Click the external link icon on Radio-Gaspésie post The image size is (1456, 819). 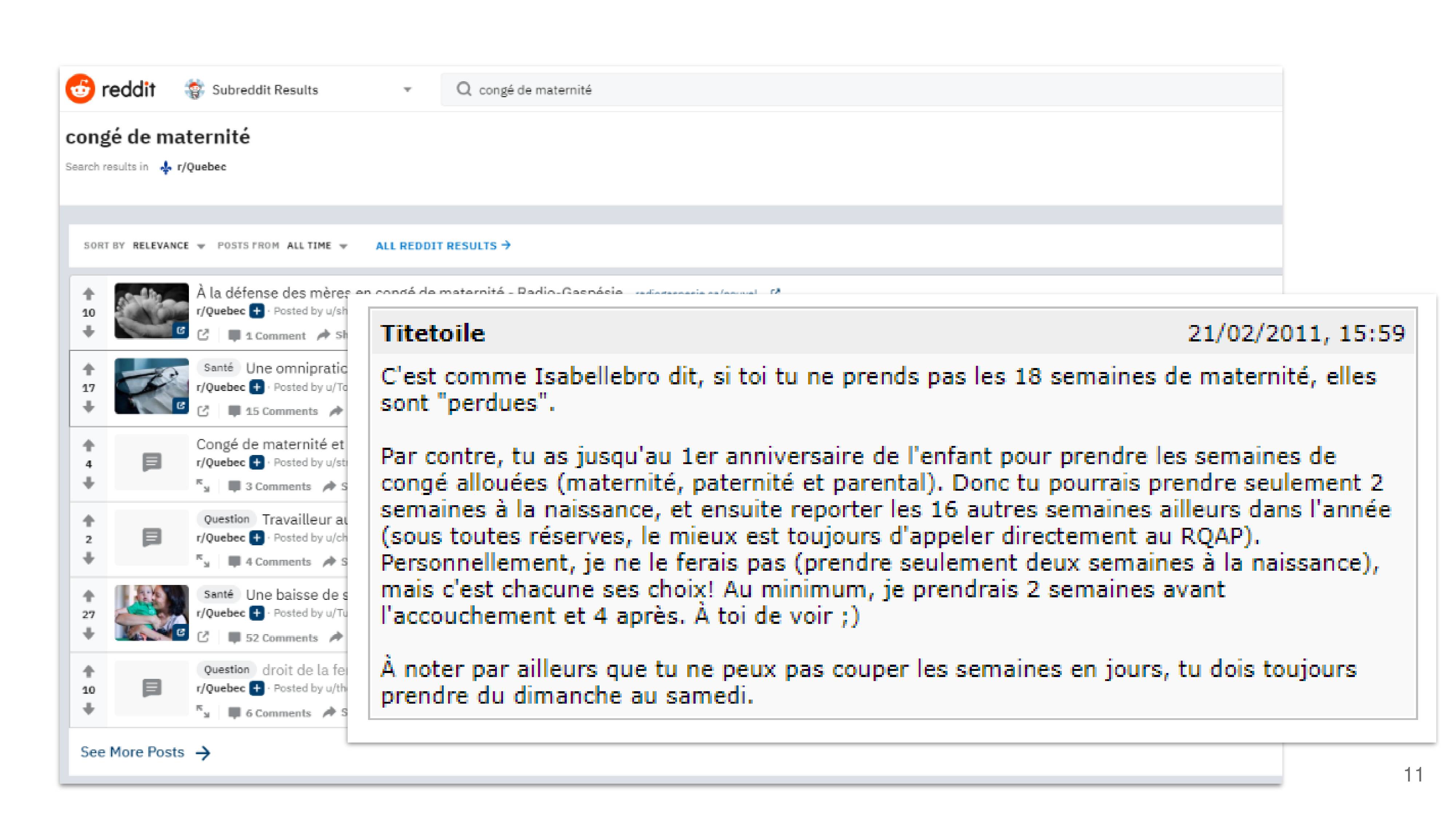tap(203, 336)
